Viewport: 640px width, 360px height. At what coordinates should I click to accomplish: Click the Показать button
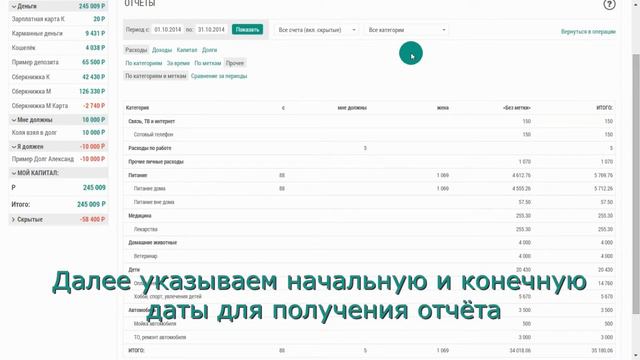tap(247, 29)
